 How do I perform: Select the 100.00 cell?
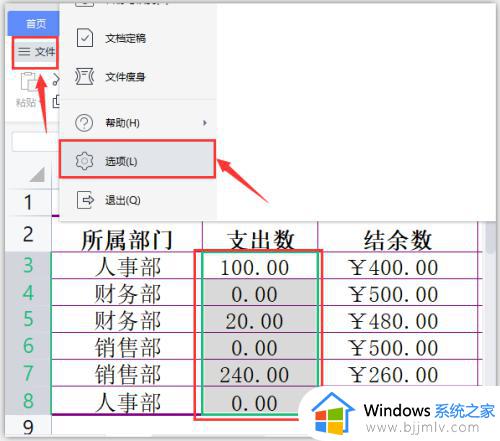(260, 266)
